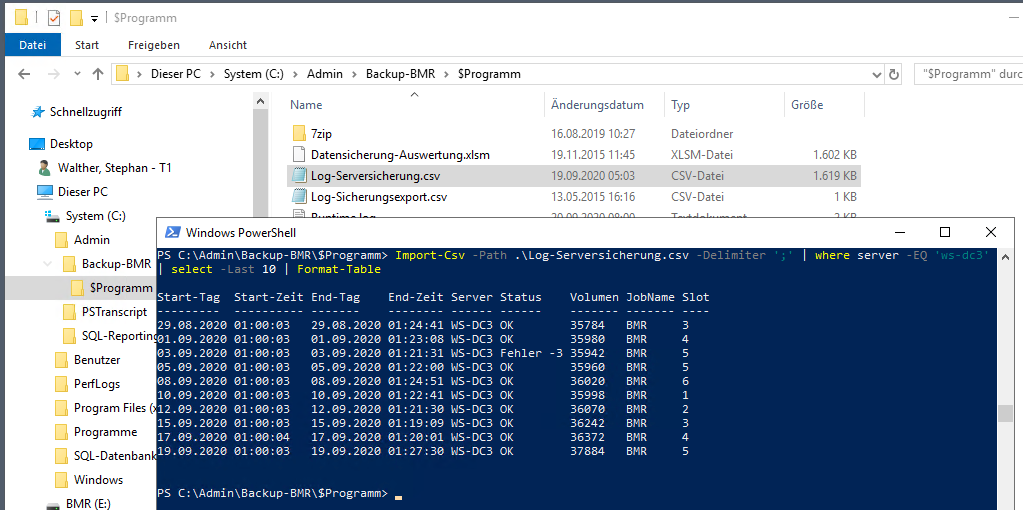Select Windows folder in tree
The image size is (1023, 510).
tap(99, 480)
